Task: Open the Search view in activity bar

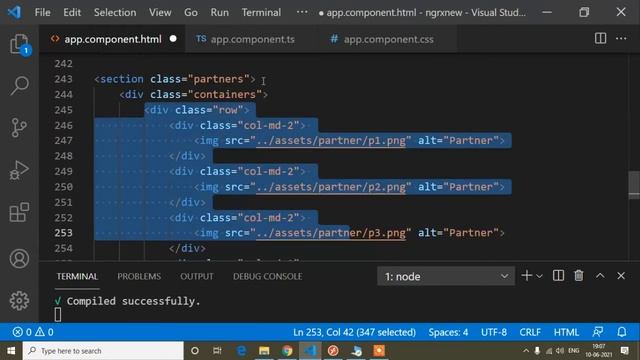Action: coord(19,86)
